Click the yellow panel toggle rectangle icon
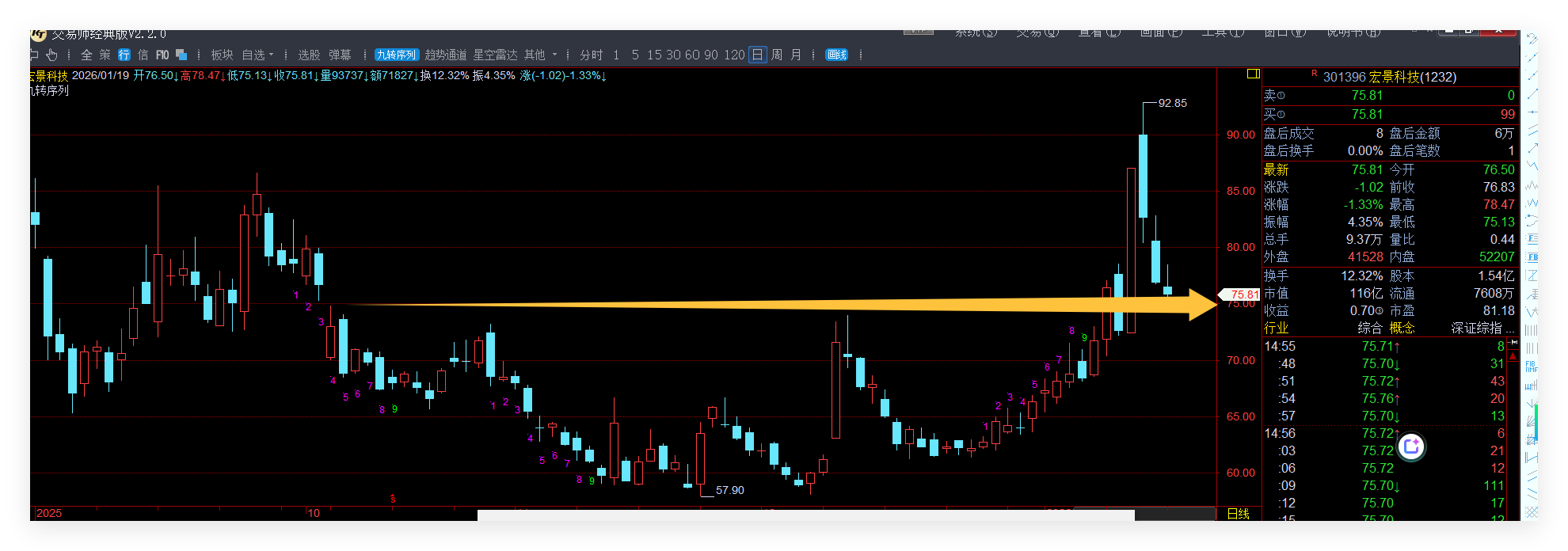Viewport: 1568px width, 551px height. click(1254, 74)
